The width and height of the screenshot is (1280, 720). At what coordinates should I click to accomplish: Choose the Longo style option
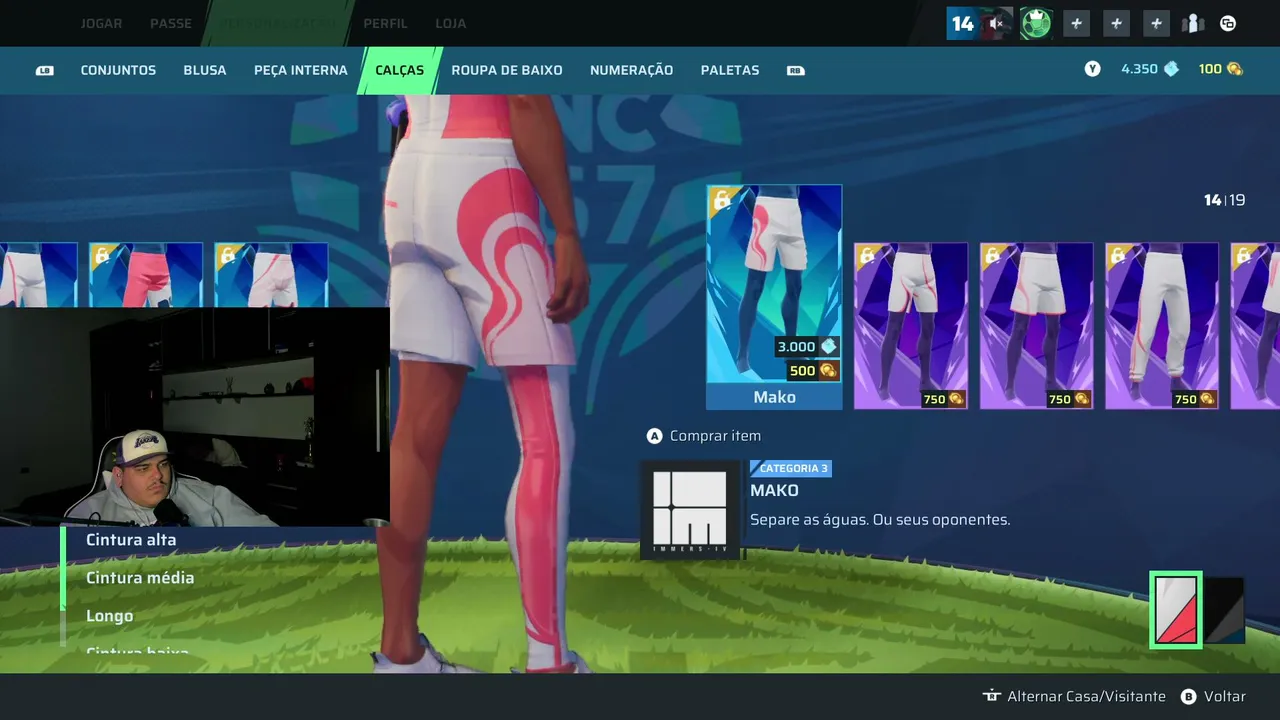click(x=110, y=616)
